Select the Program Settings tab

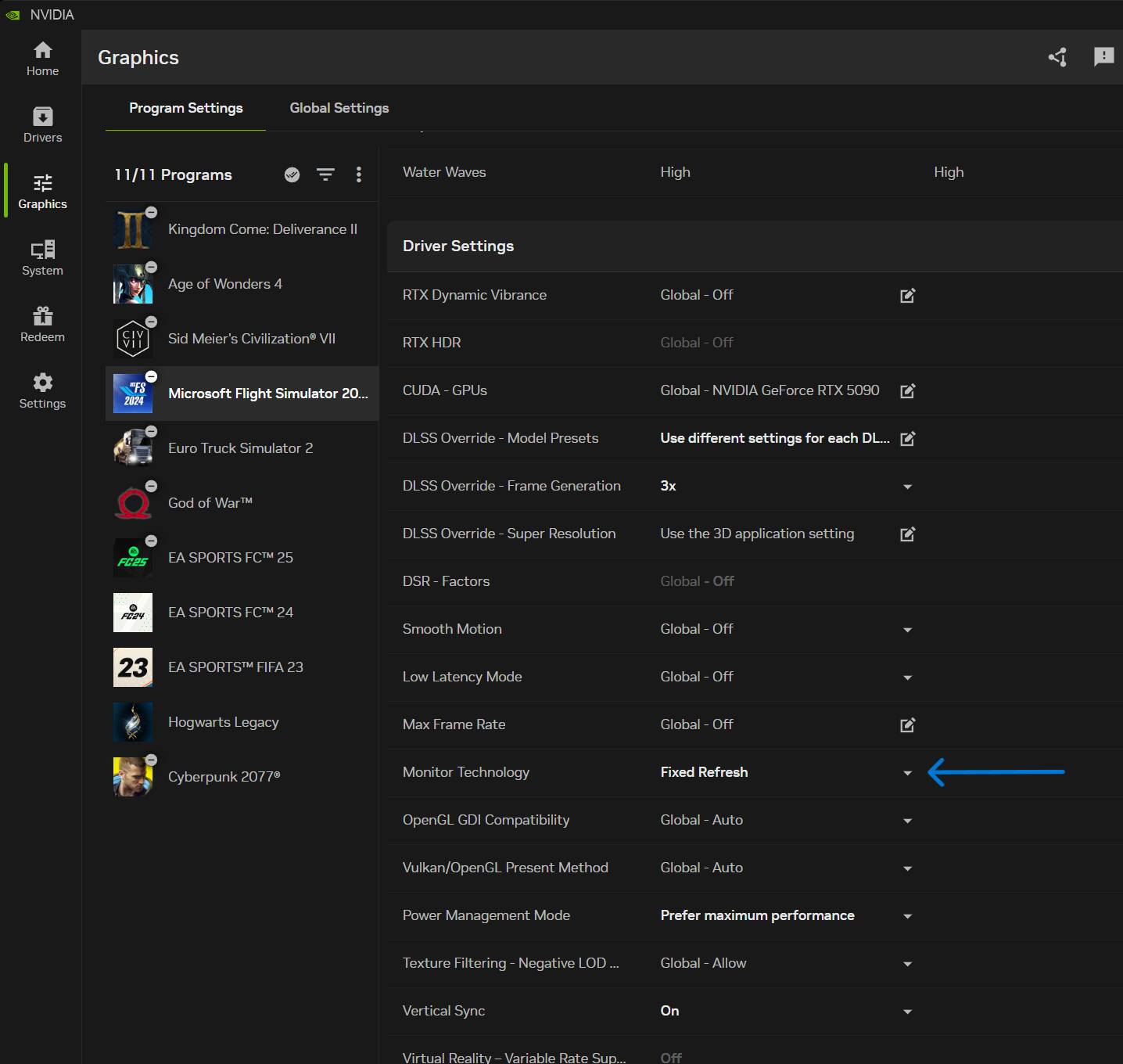tap(185, 108)
